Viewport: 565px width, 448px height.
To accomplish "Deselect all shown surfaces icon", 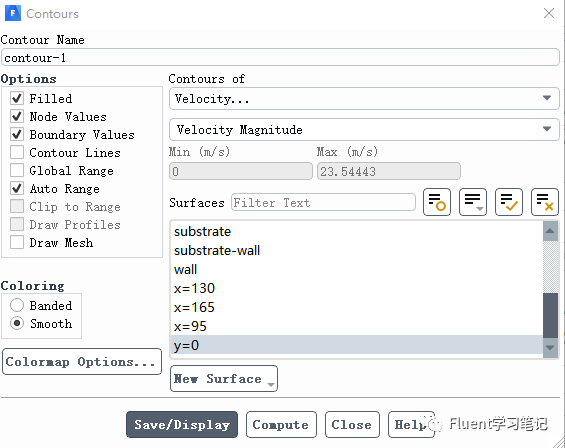I will pos(545,202).
